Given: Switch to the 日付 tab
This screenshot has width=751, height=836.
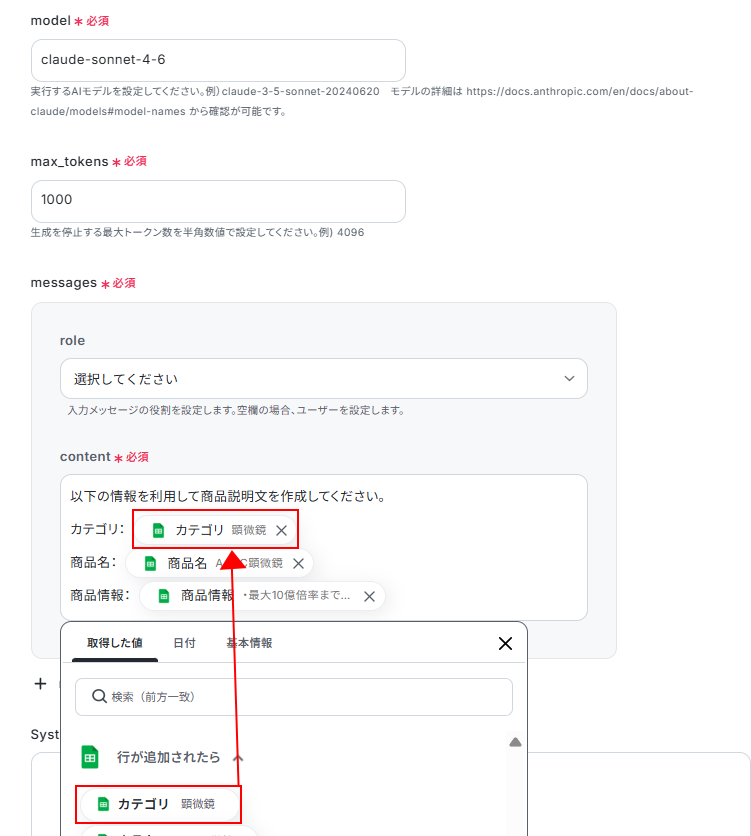Looking at the screenshot, I should 184,643.
